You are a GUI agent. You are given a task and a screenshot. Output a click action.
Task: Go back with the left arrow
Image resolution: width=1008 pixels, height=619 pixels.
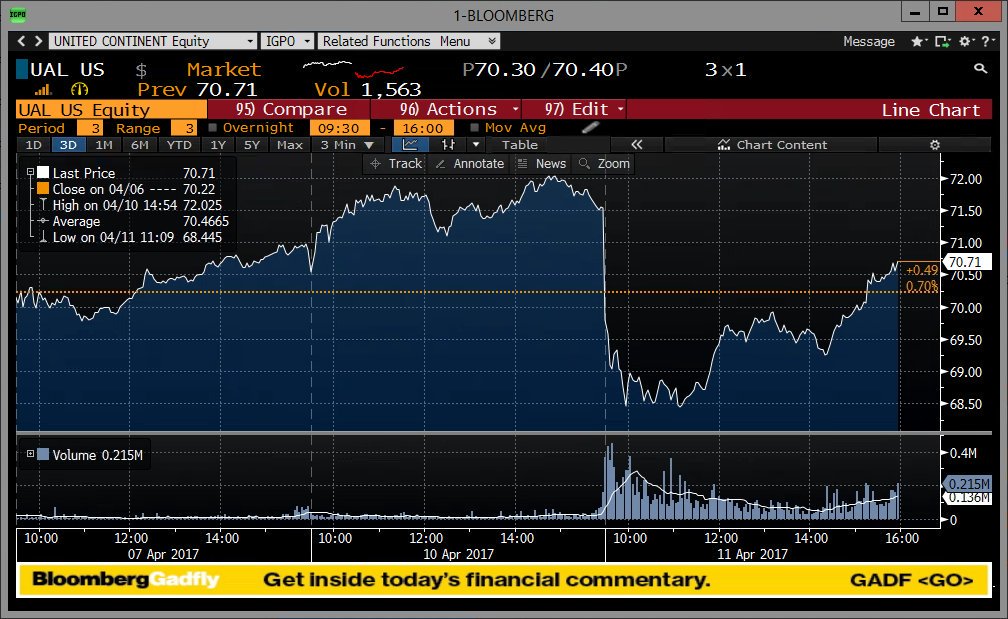point(21,41)
